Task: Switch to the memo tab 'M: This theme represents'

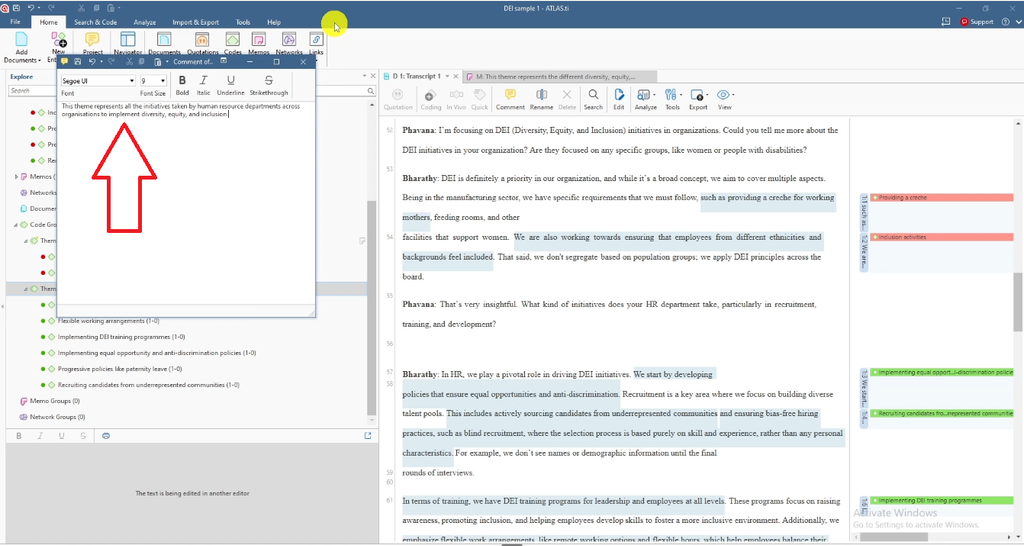Action: coord(560,76)
